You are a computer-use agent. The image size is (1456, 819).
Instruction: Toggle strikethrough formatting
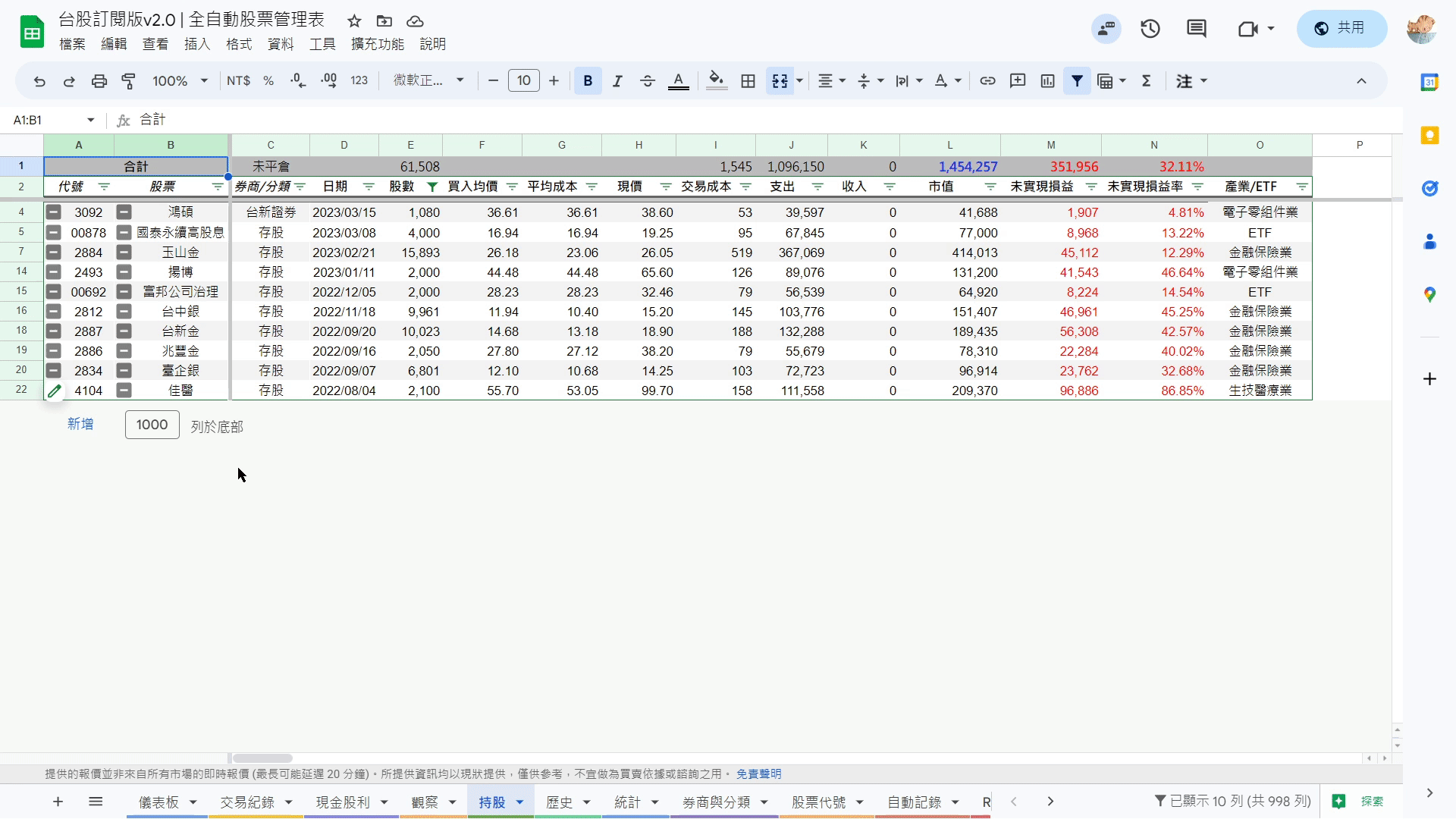[x=647, y=81]
